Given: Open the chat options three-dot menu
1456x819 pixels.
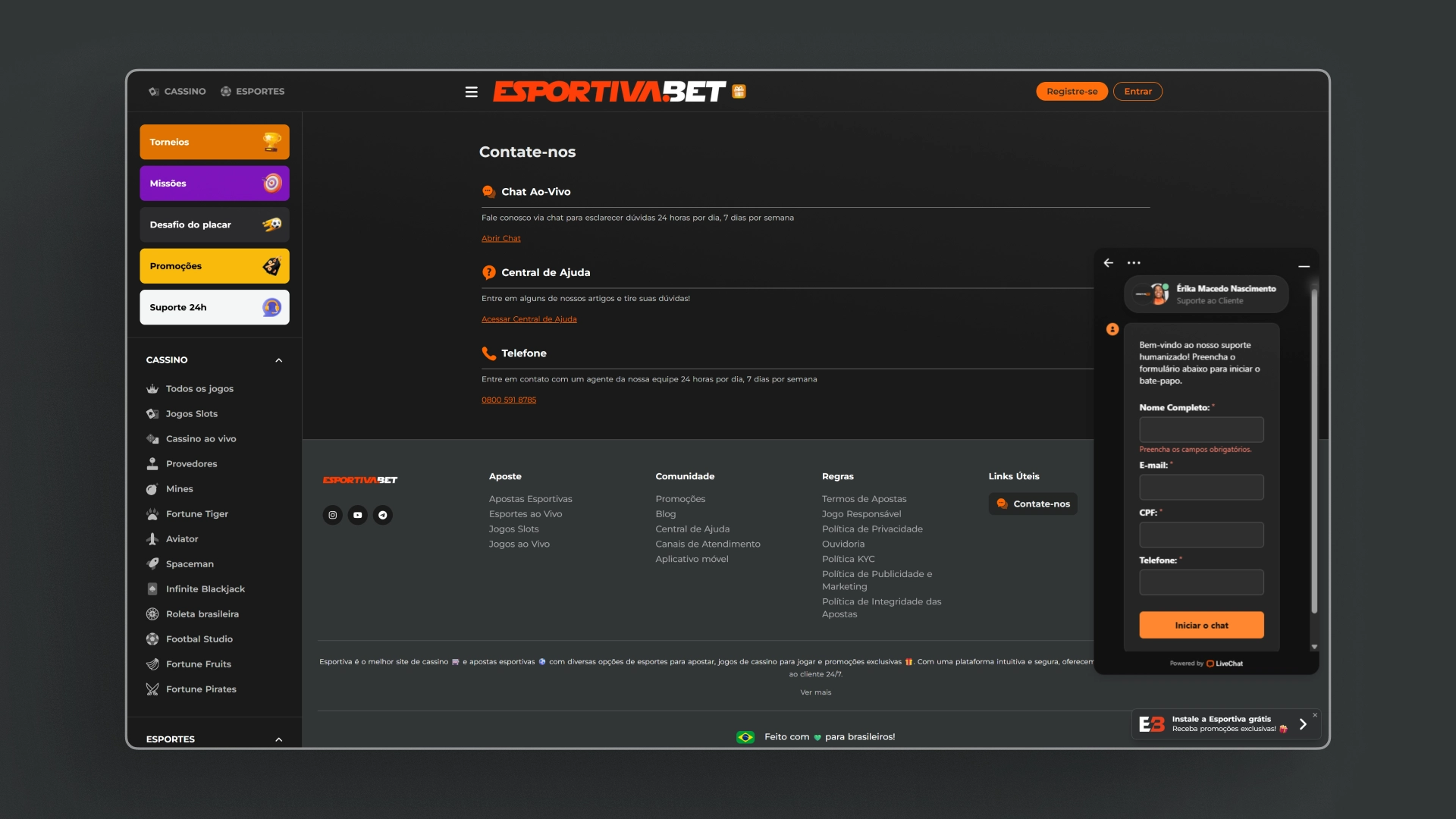Looking at the screenshot, I should [x=1134, y=262].
